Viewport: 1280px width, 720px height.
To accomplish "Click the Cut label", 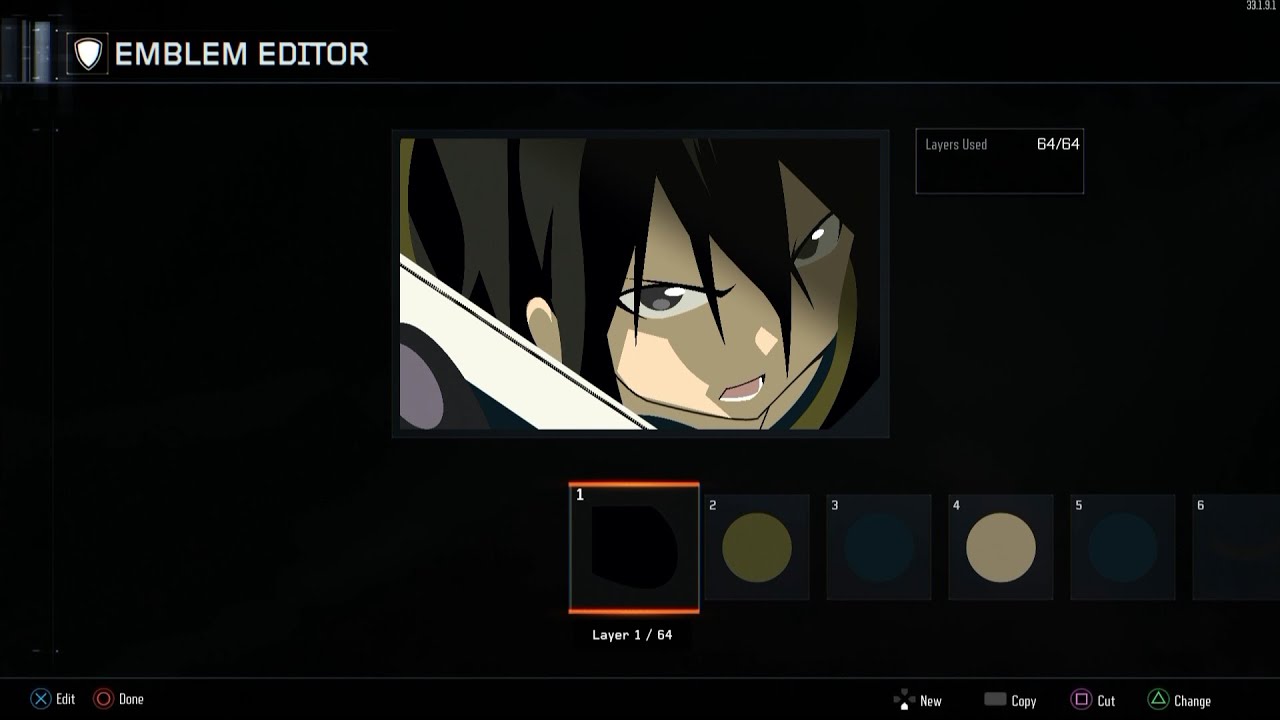I will coord(1106,701).
